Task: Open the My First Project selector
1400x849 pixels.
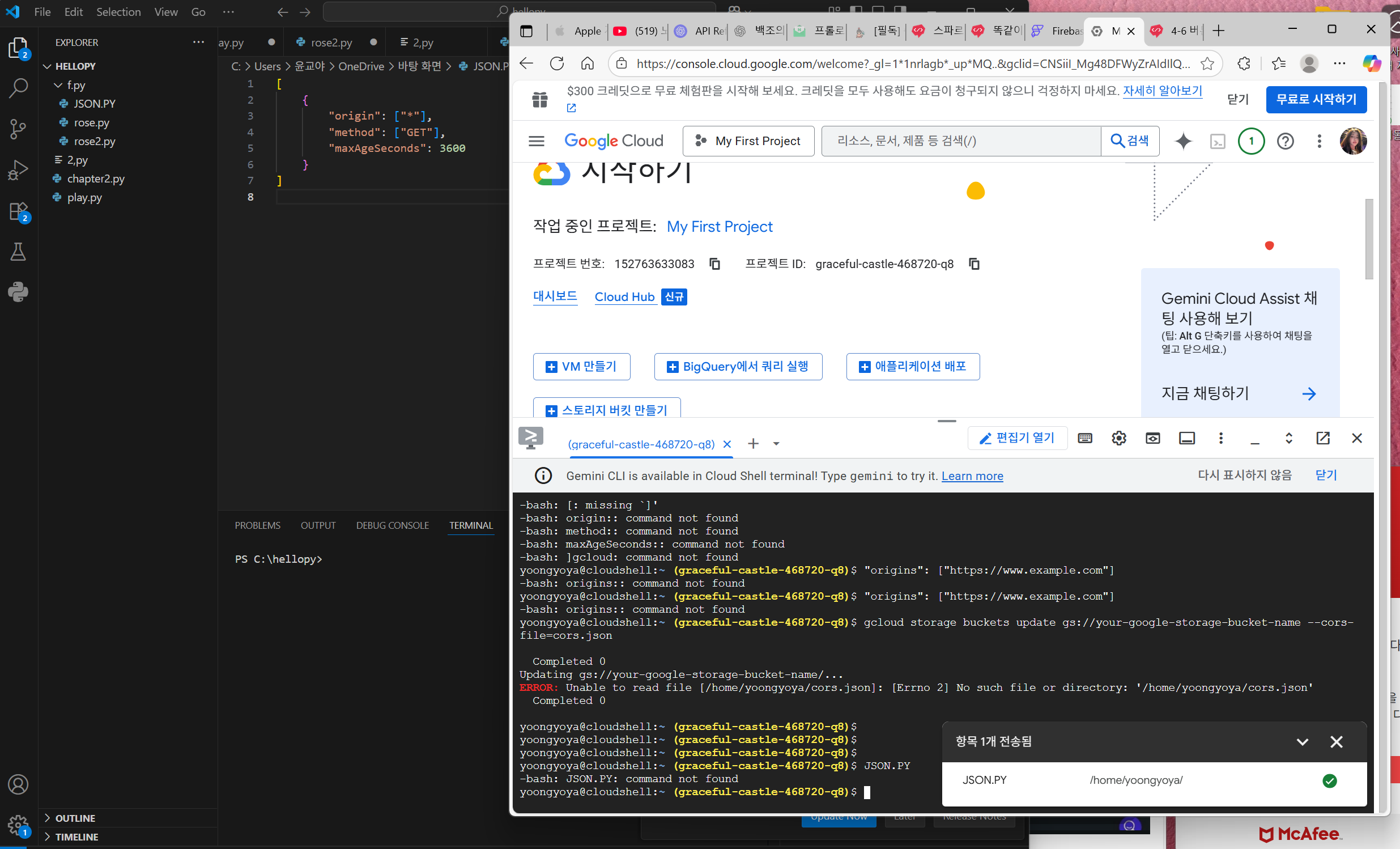Action: tap(748, 141)
